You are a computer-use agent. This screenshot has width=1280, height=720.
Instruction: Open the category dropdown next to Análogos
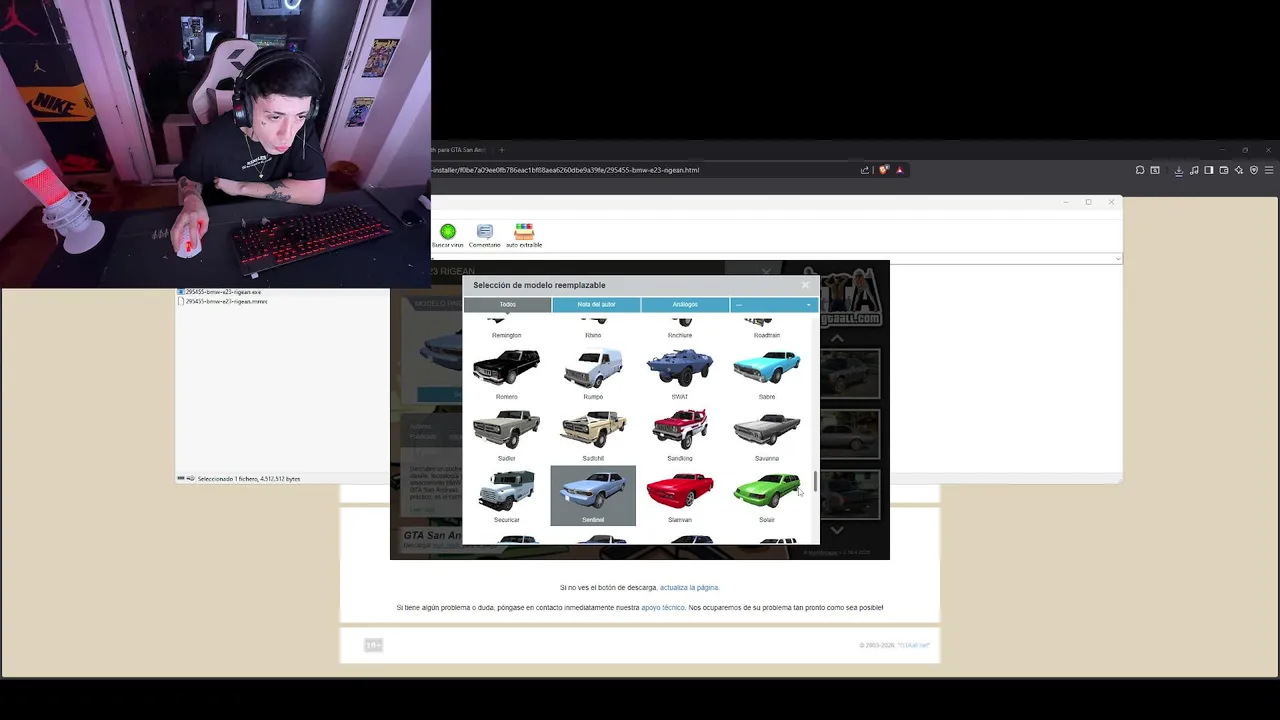point(774,304)
